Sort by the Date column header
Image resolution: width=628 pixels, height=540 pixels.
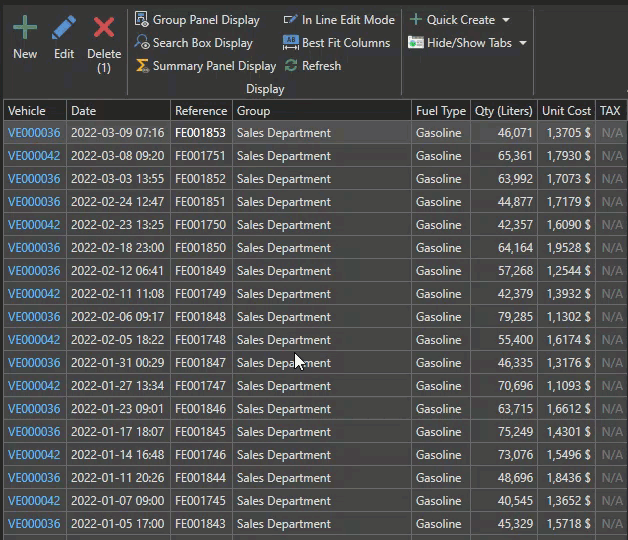118,111
